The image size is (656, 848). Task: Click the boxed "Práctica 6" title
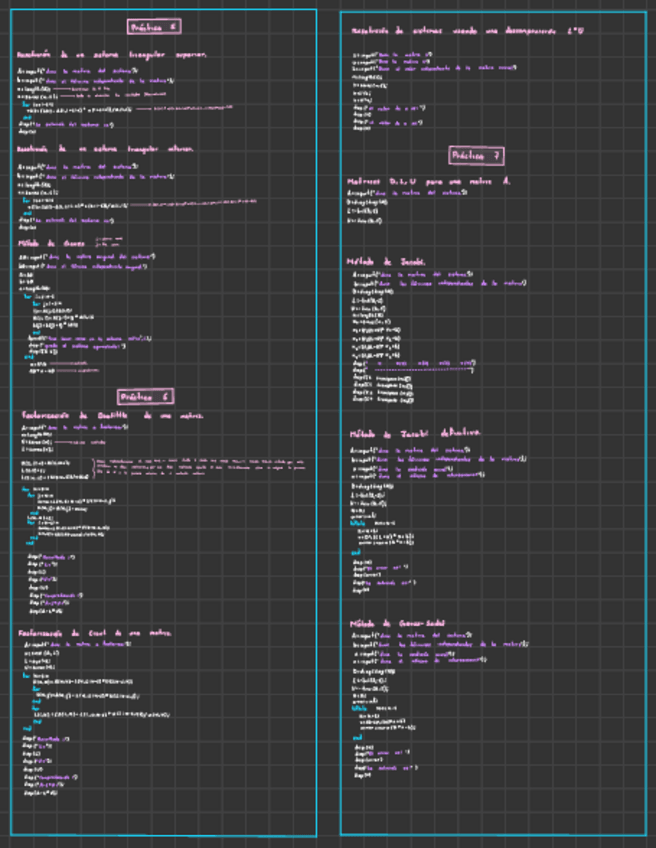click(x=147, y=395)
